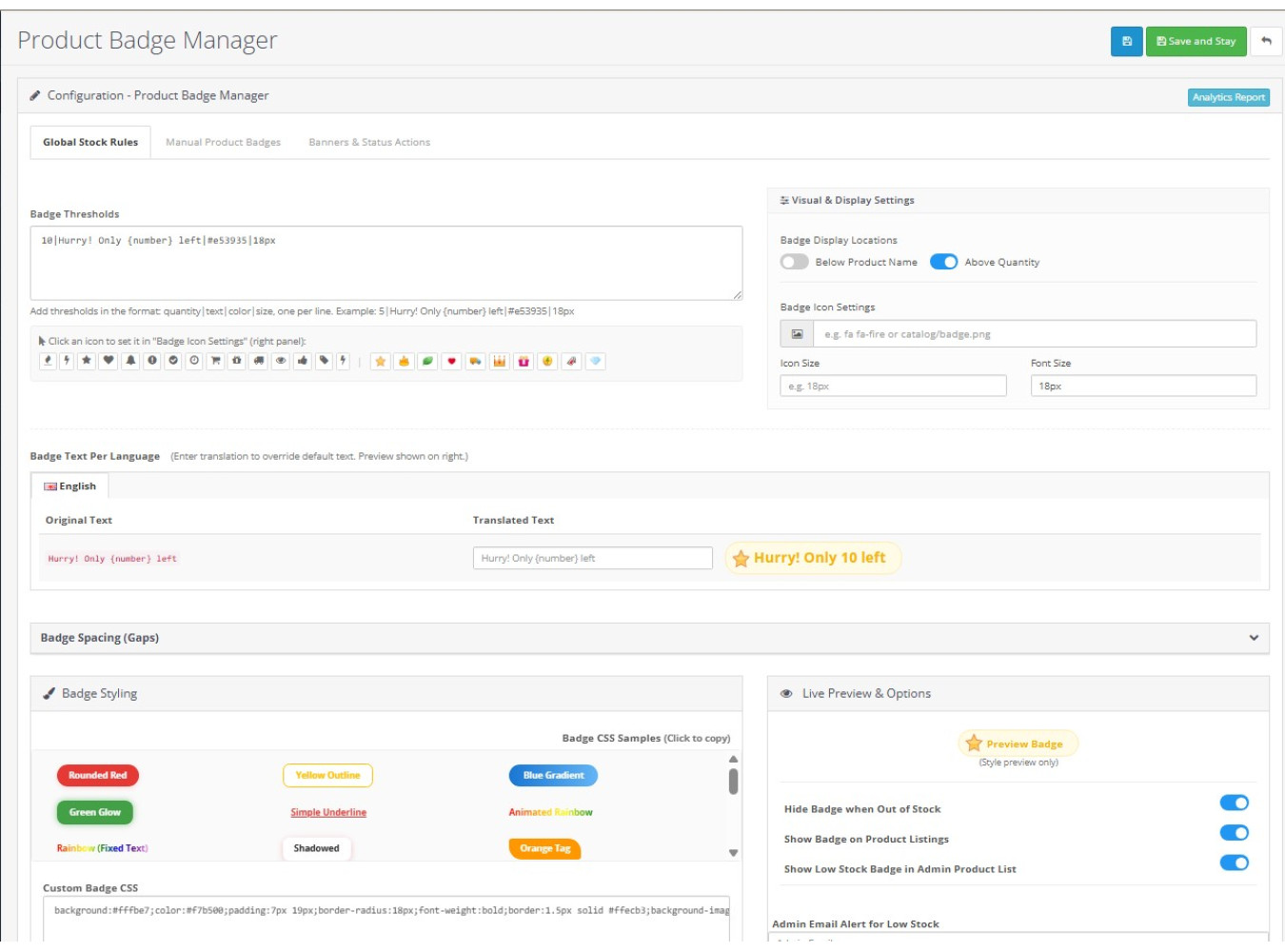Open the Analytics Report
The image size is (1285, 952).
click(x=1228, y=97)
